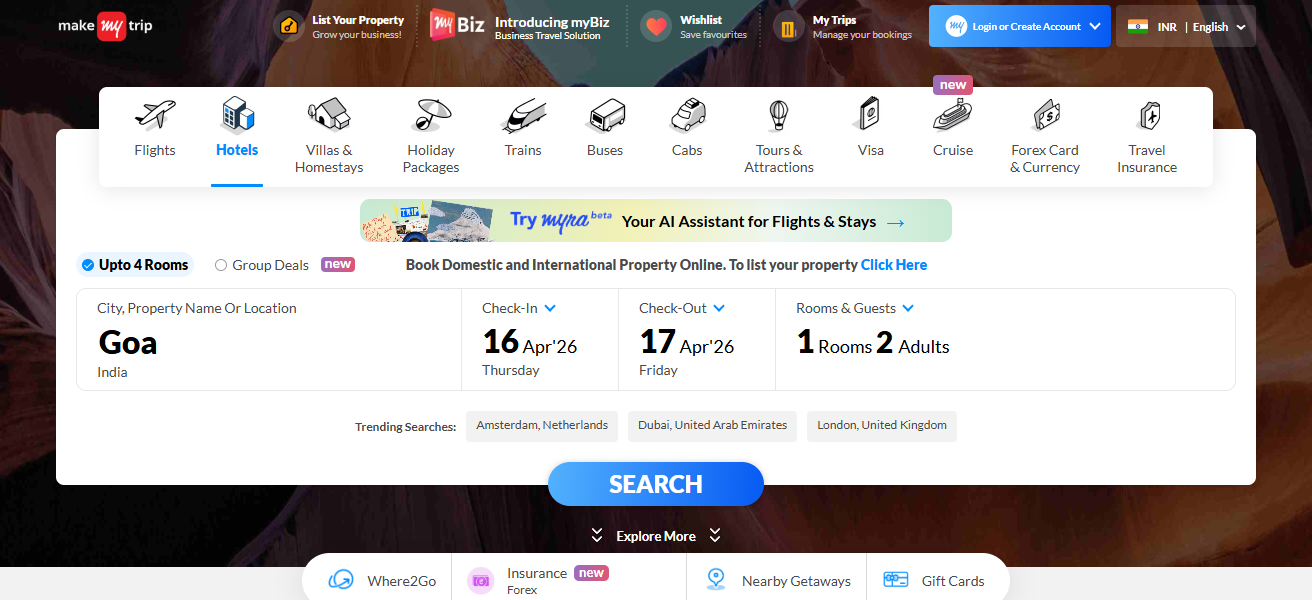Open the Try myra AI Assistant banner
The width and height of the screenshot is (1312, 600).
coord(656,221)
